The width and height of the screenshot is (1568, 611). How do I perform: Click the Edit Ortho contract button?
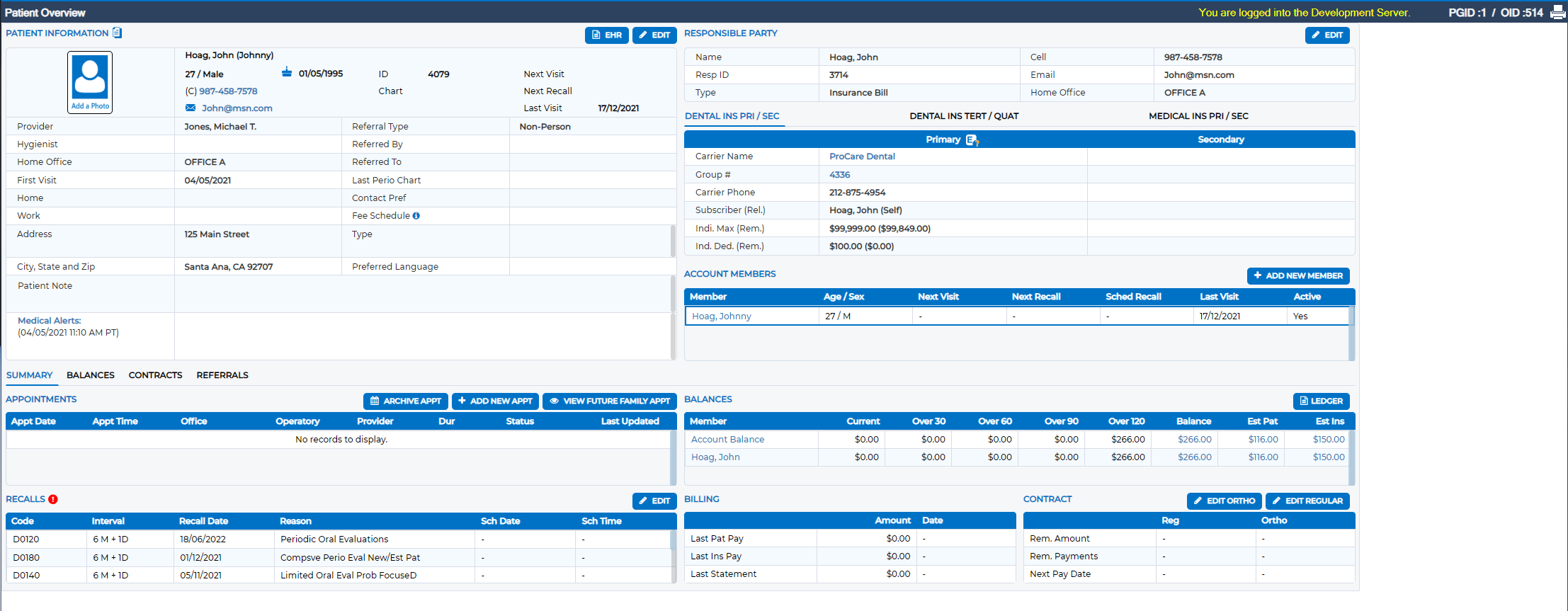tap(1225, 501)
